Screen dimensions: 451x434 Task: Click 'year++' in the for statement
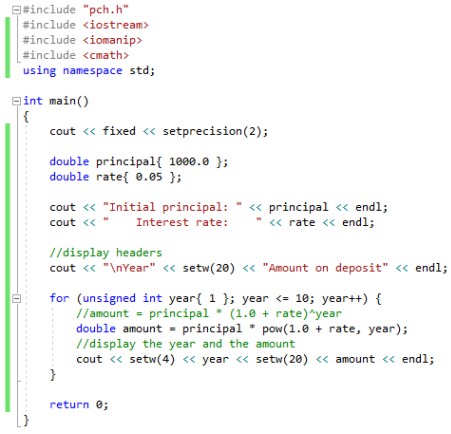pyautogui.click(x=342, y=298)
